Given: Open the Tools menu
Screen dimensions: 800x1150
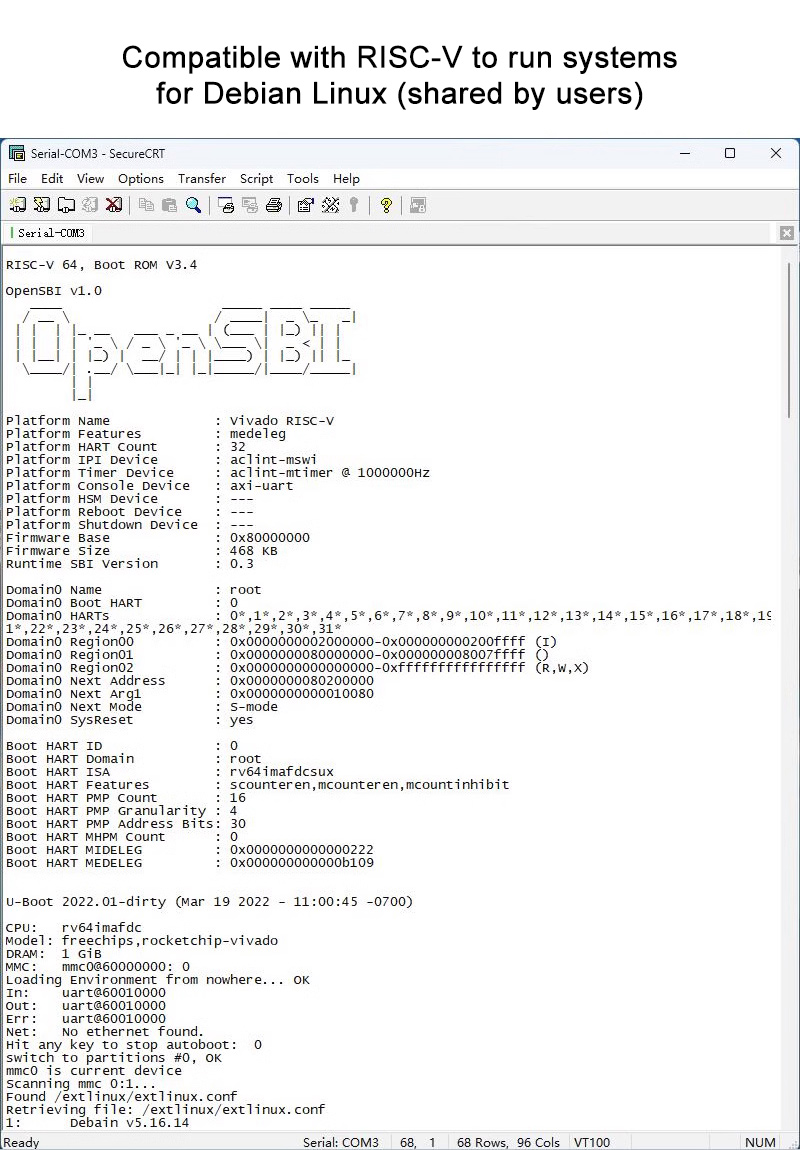Looking at the screenshot, I should click(x=302, y=179).
